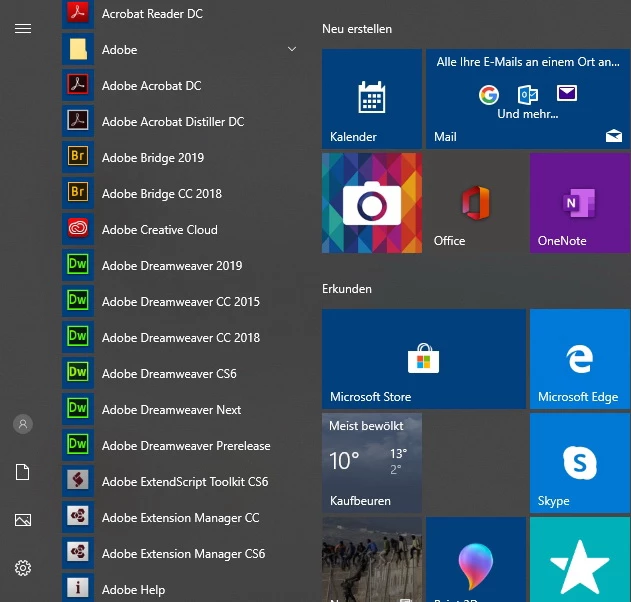Select 'Adobe Extension Manager CC' entry text

(181, 518)
